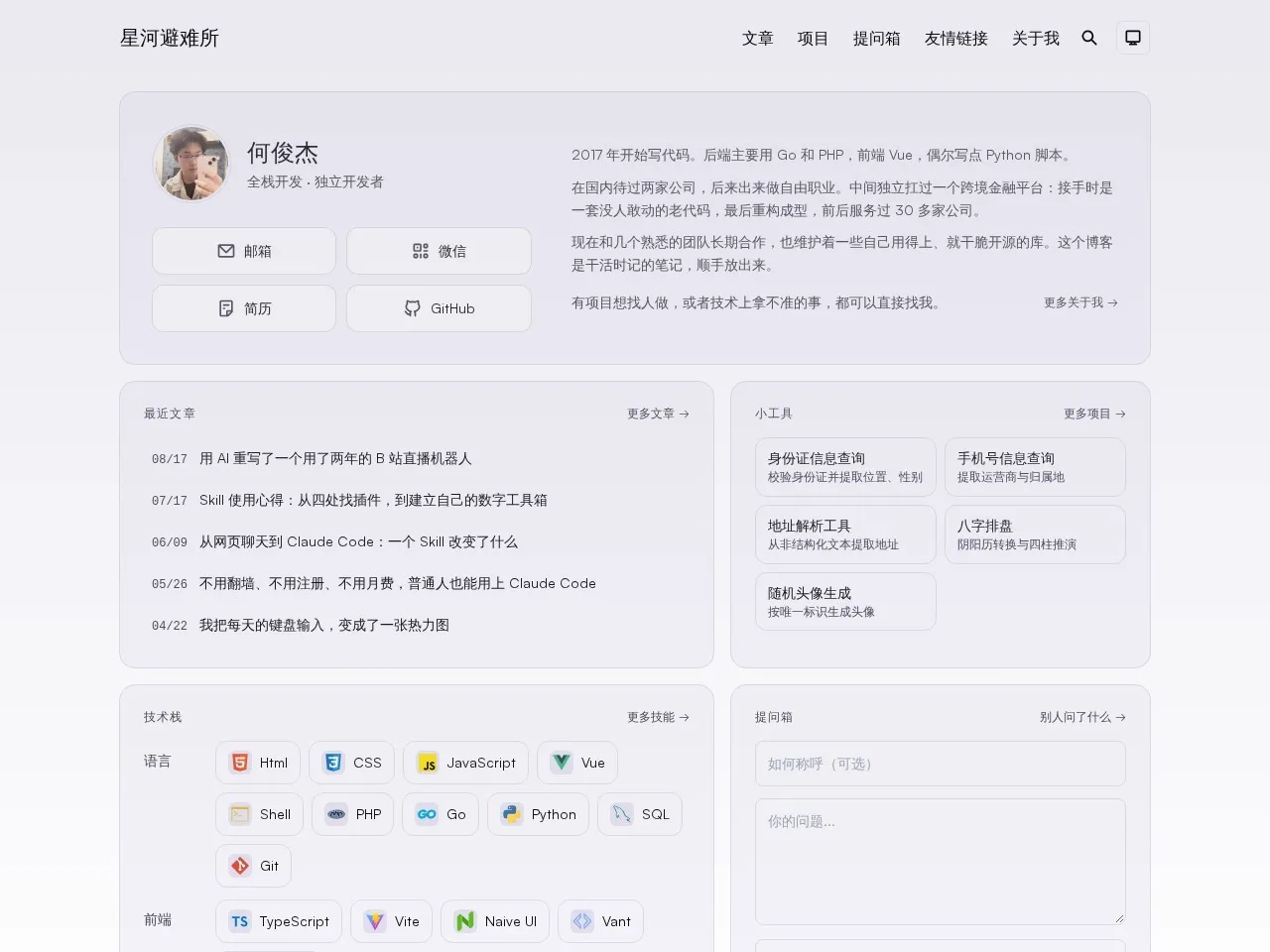Viewport: 1270px width, 952px height.
Task: Open 友情链接 navigation item
Action: 956,38
